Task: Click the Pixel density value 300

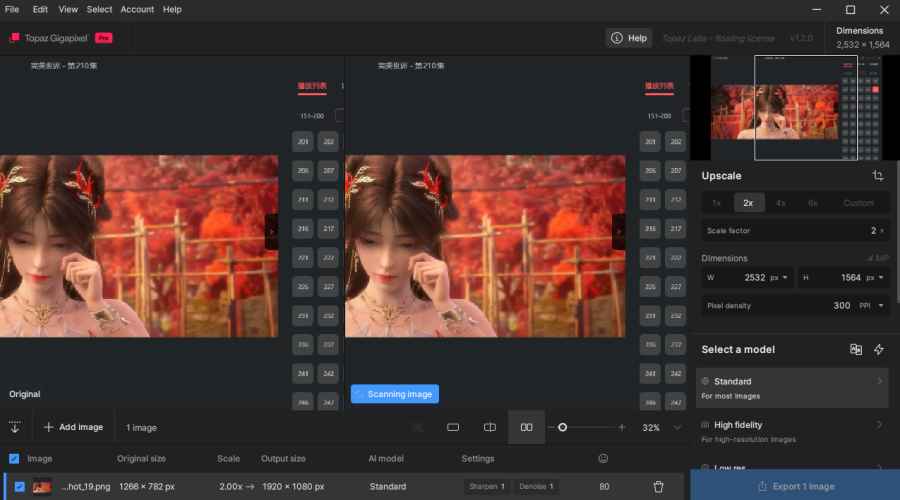Action: (841, 305)
